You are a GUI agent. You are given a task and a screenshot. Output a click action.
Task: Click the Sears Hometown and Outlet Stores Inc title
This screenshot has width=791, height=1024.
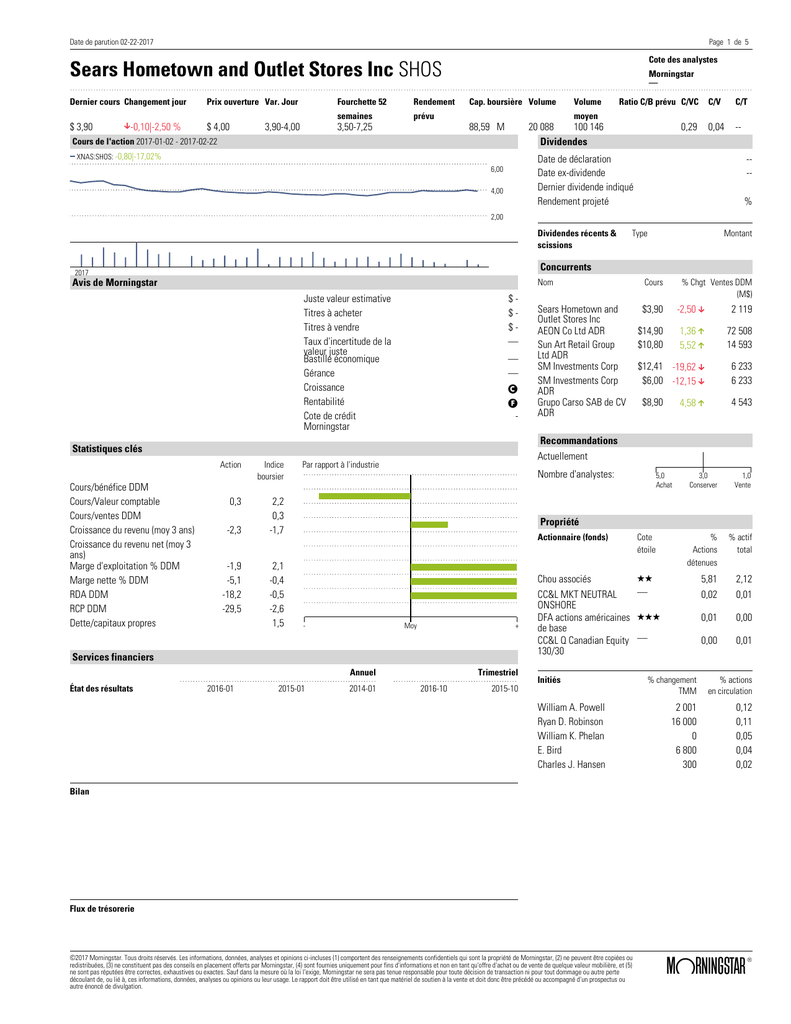coord(231,69)
